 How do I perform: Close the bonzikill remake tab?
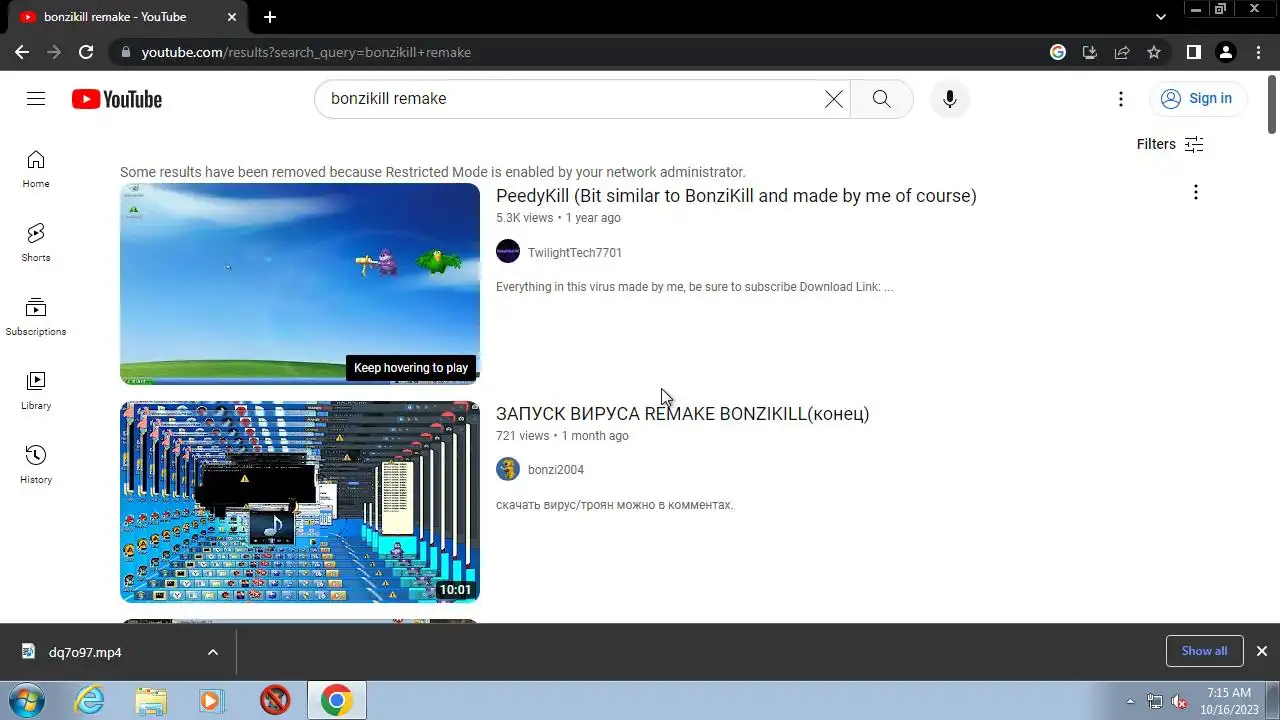coord(232,17)
